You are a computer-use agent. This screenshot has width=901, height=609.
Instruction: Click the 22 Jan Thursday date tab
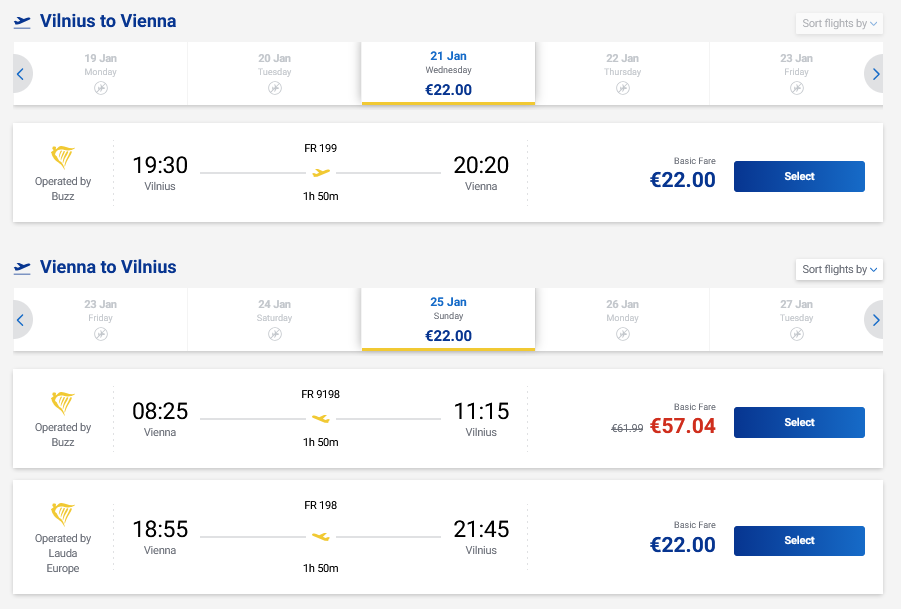point(622,73)
